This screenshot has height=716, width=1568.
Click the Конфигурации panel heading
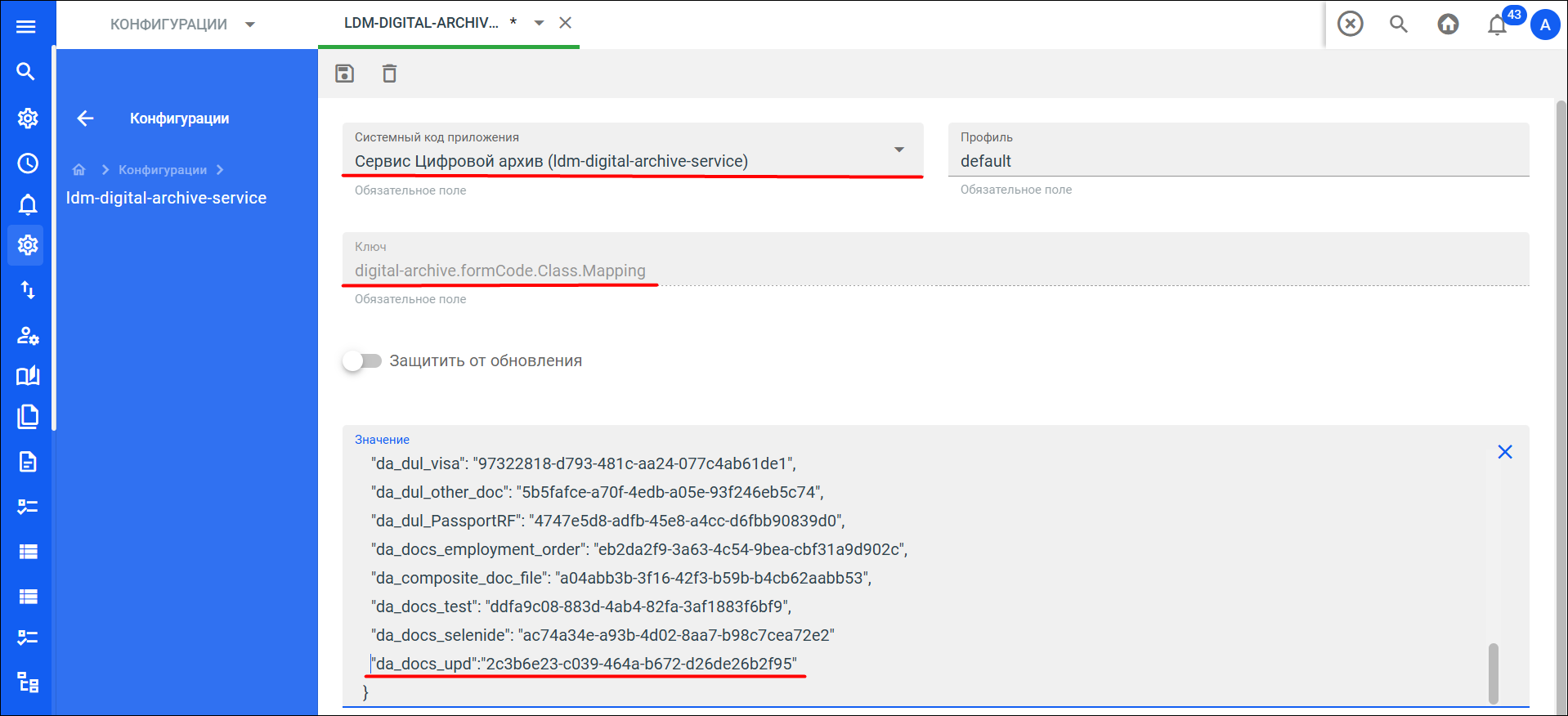pos(179,119)
